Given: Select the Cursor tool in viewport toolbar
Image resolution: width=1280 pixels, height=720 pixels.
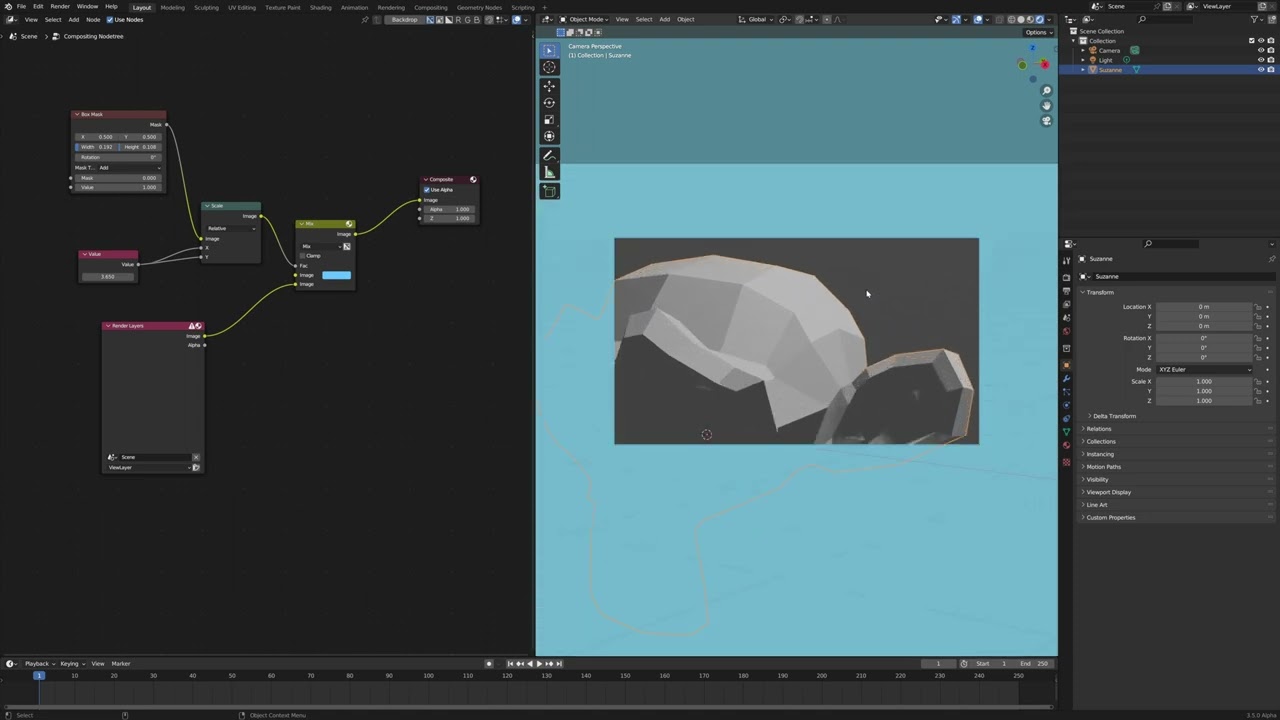Looking at the screenshot, I should (x=549, y=67).
